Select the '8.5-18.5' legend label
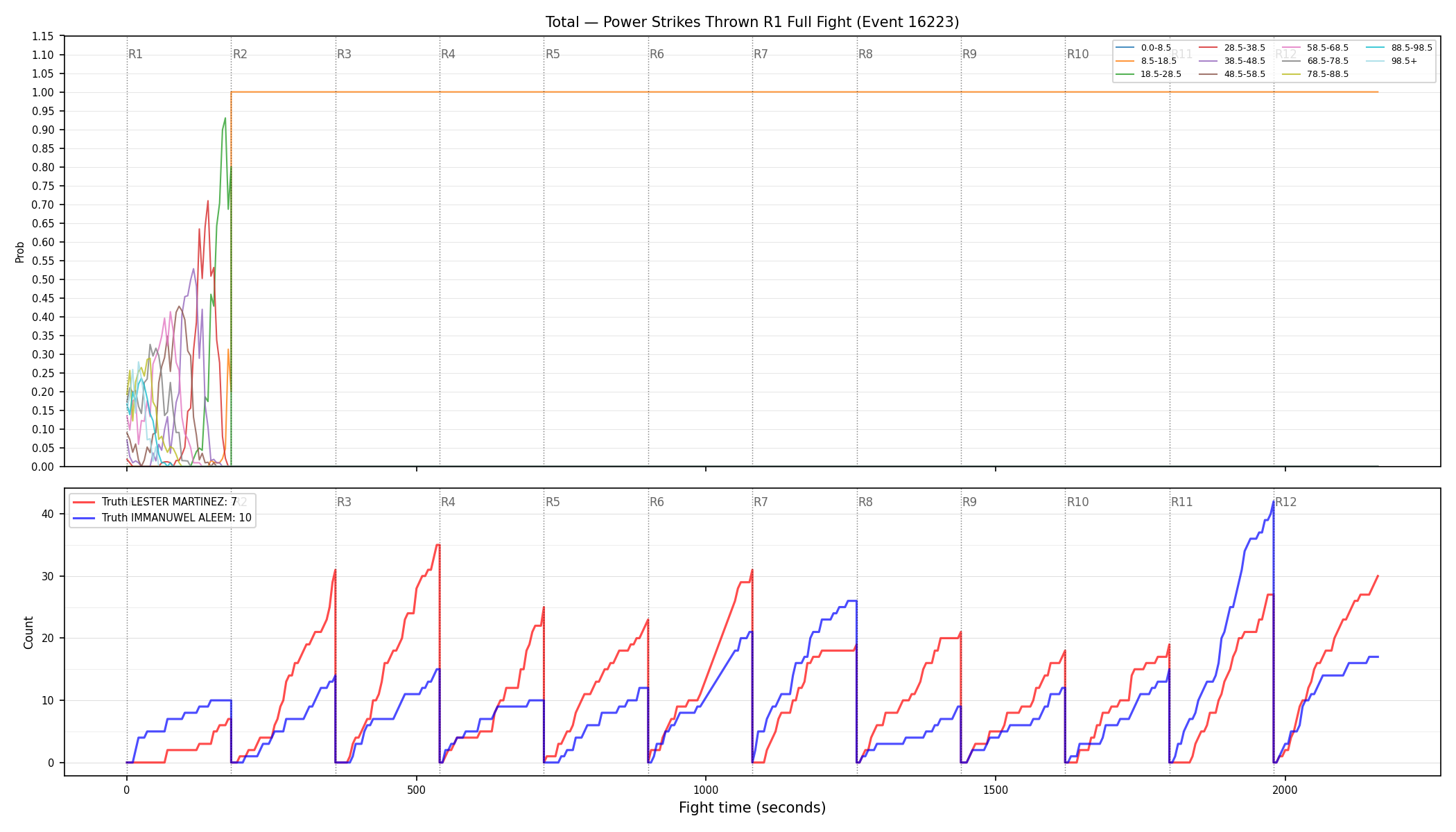The image size is (1456, 832). (1159, 61)
